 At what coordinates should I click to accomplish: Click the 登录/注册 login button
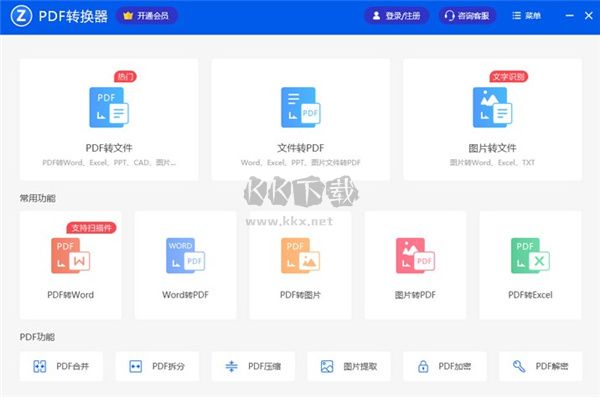coord(396,16)
